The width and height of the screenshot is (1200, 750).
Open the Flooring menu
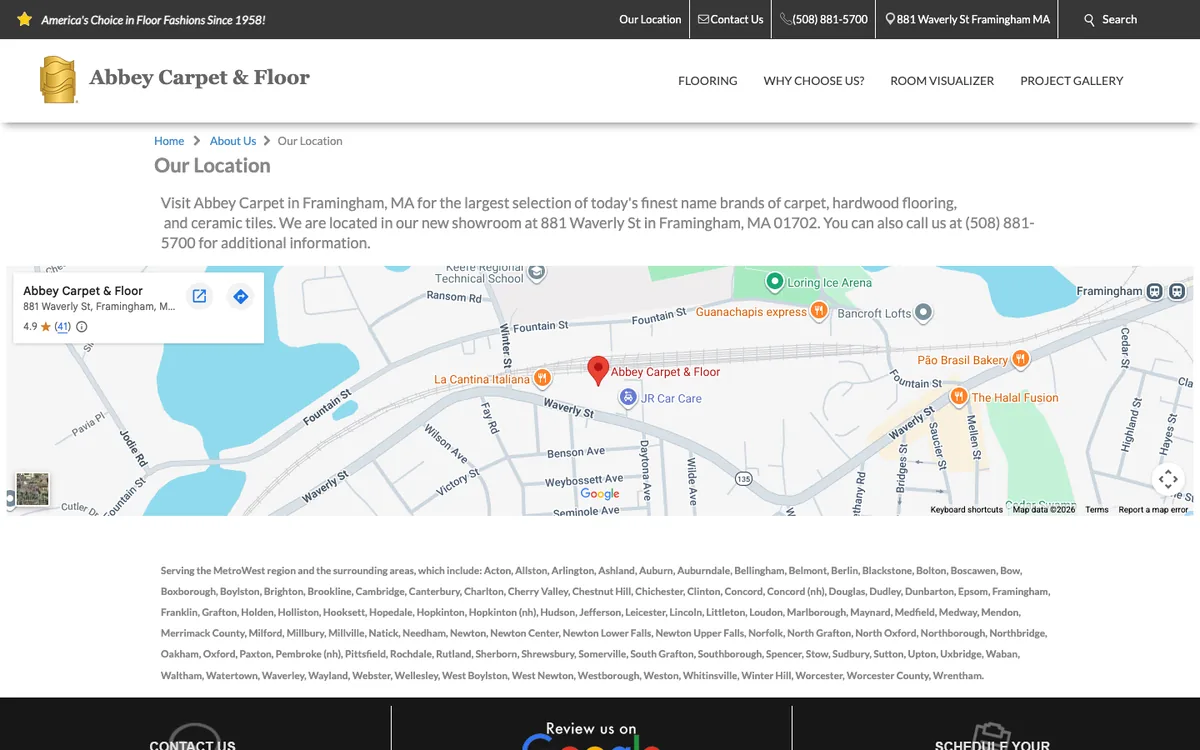tap(708, 81)
